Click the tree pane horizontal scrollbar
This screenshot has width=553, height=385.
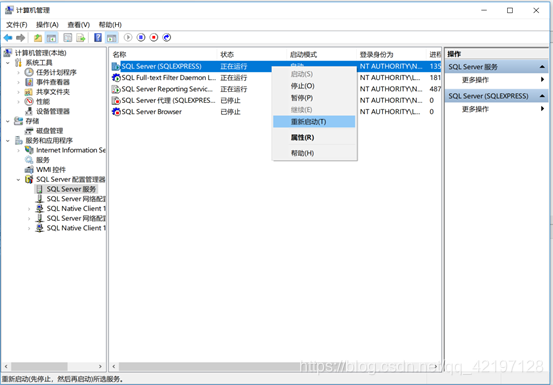(53, 367)
